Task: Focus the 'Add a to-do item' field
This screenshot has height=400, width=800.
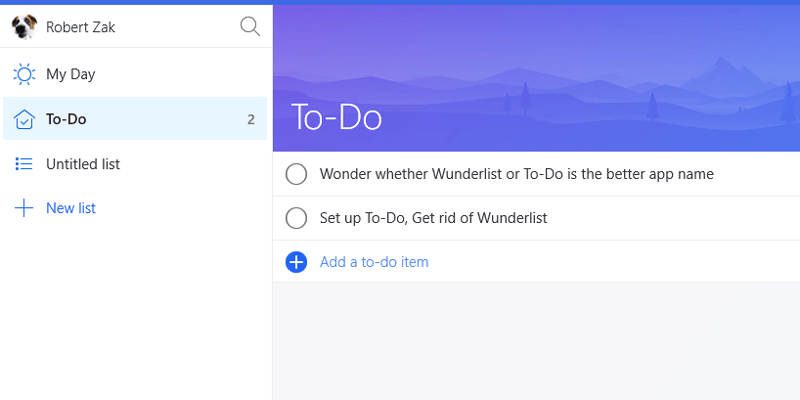Action: pos(374,262)
